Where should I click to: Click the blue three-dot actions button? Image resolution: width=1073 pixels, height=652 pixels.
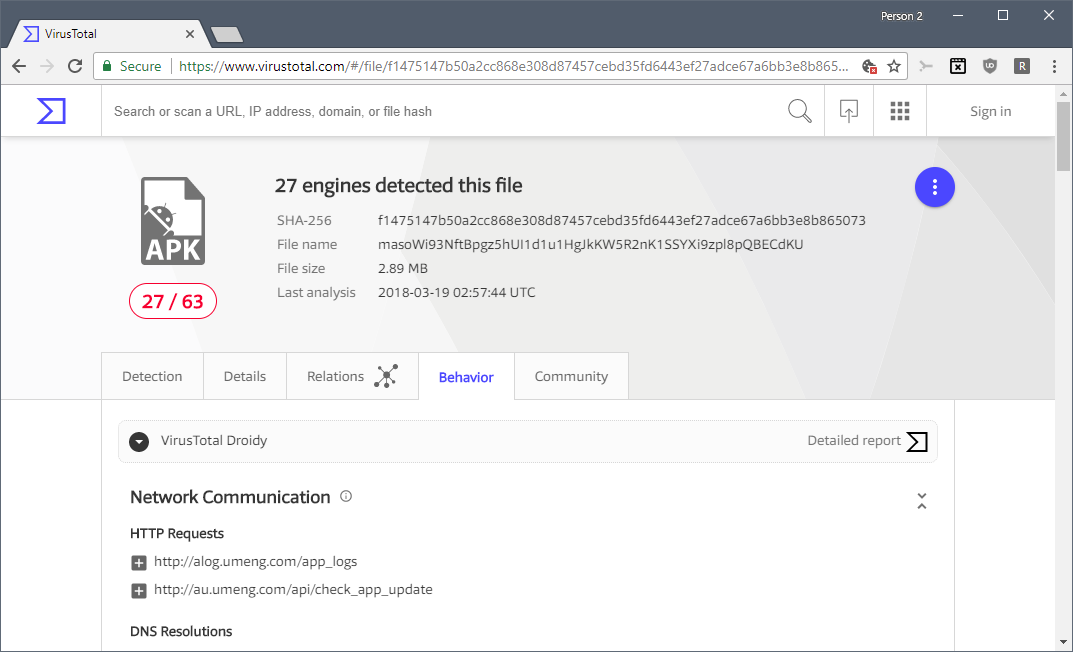coord(935,187)
